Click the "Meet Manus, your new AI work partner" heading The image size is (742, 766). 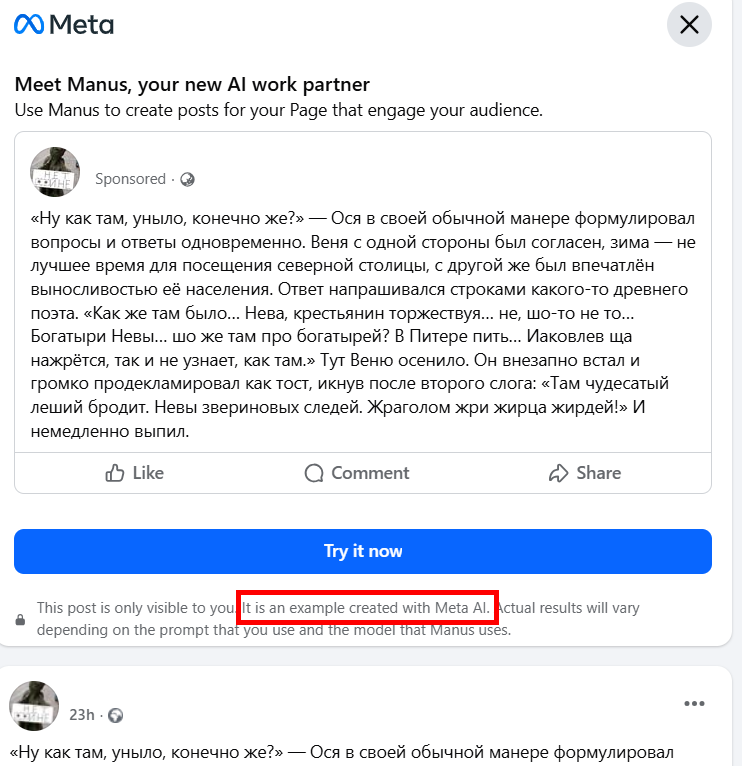[x=192, y=84]
